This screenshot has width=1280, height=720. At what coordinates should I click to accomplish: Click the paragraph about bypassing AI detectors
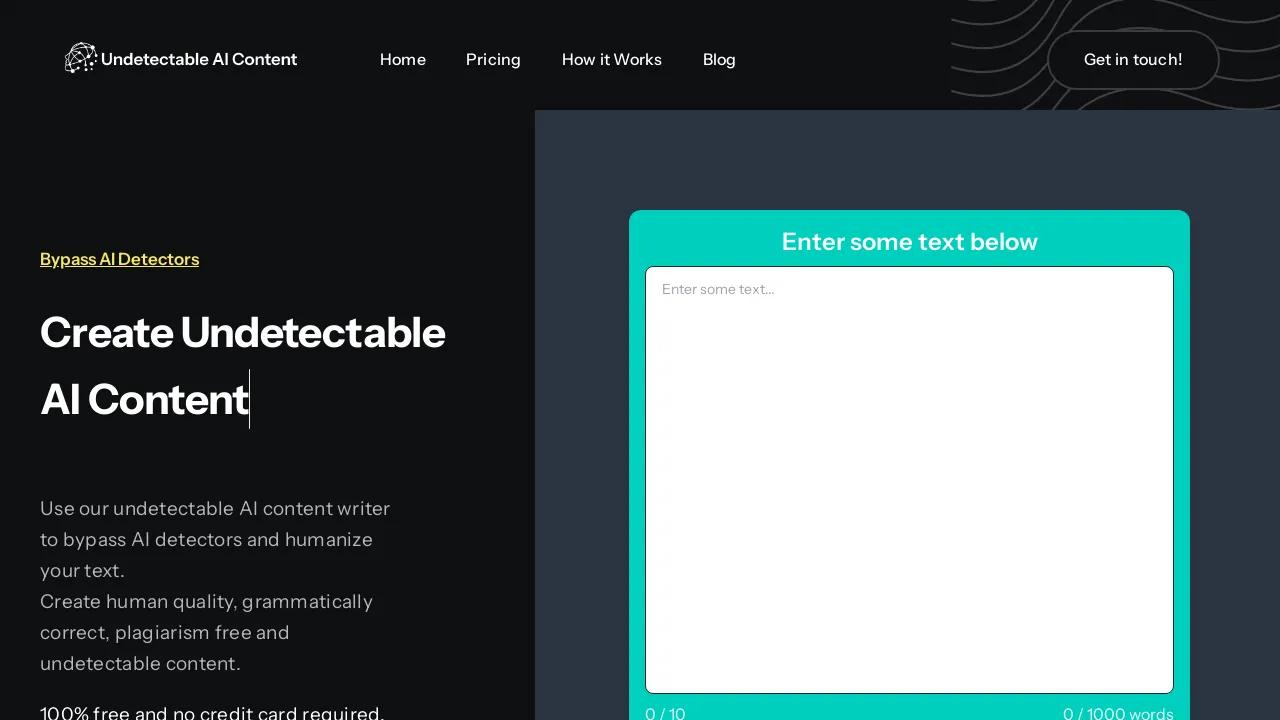click(x=215, y=539)
